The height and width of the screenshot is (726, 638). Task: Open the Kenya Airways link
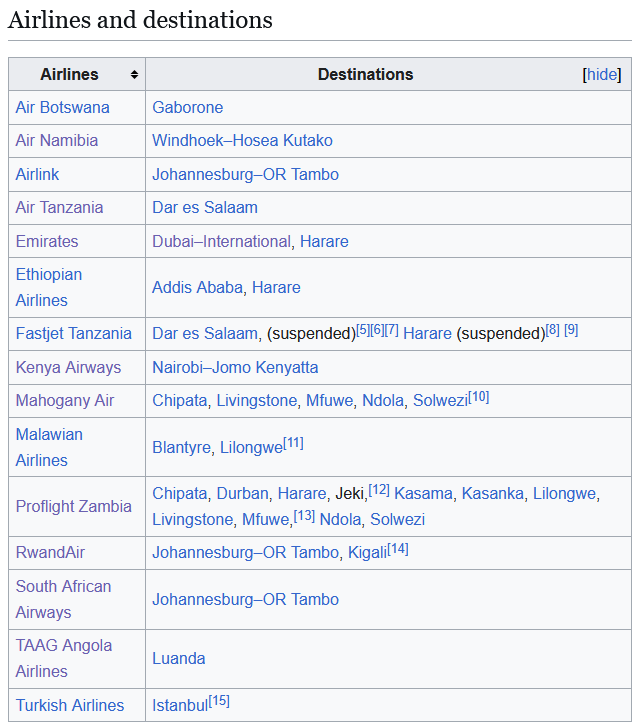(68, 367)
